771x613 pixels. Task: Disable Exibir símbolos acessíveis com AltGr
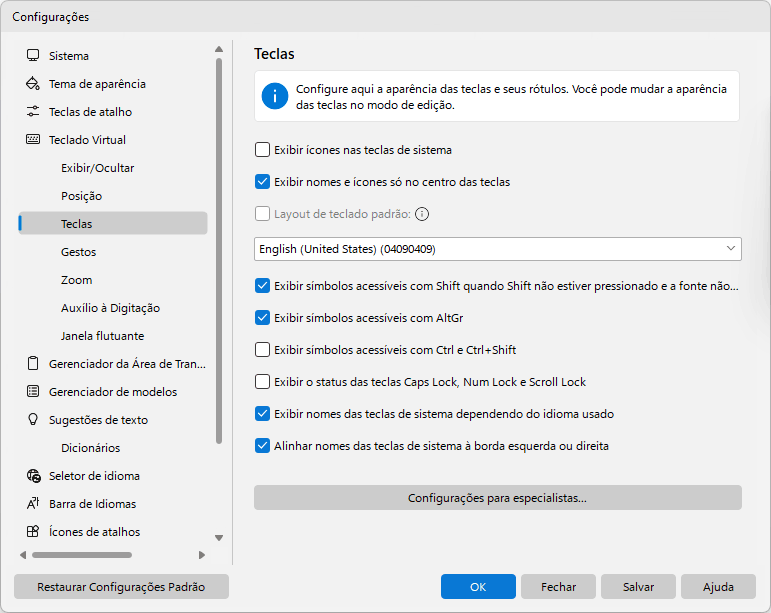[x=263, y=318]
